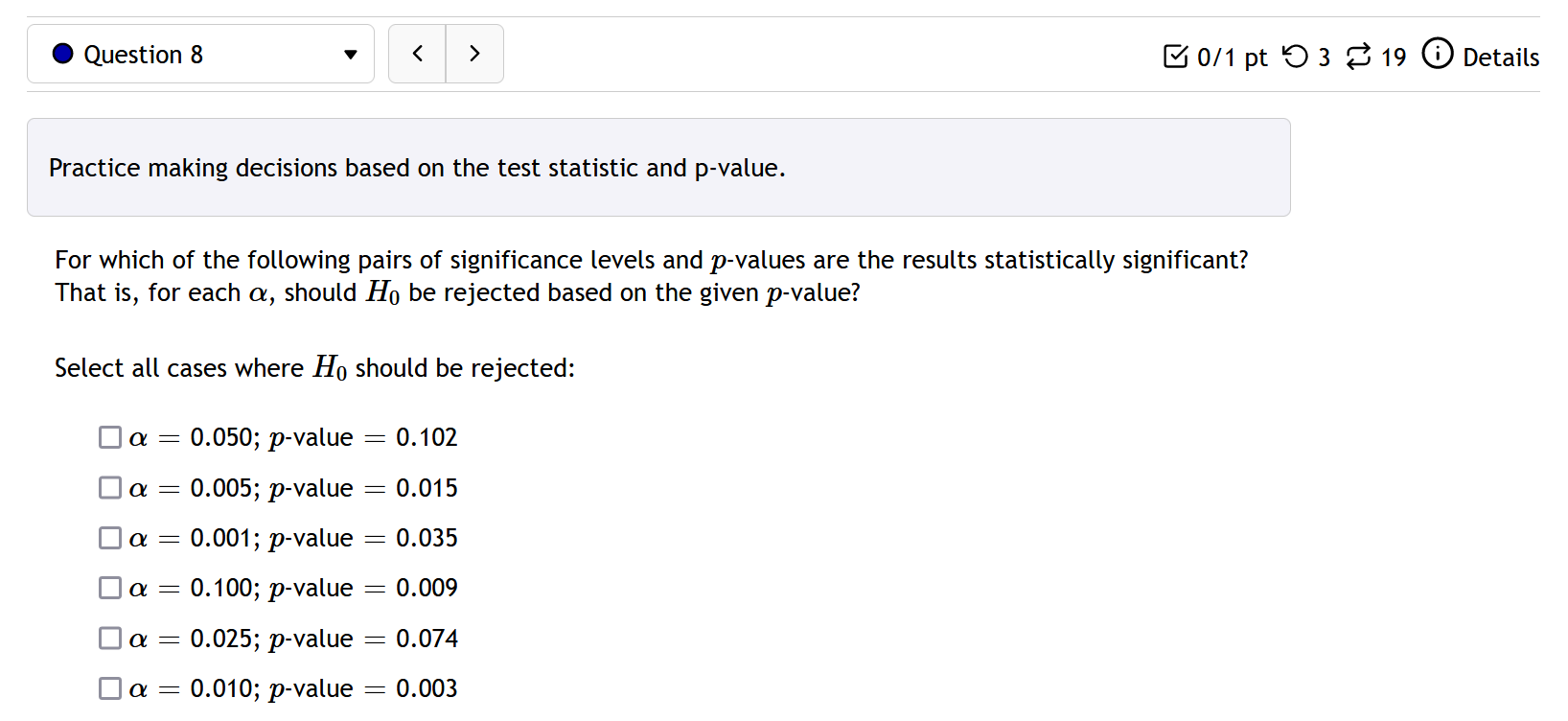Check the α = 0.100; p-value = 0.009 option
The width and height of the screenshot is (1568, 721).
(x=110, y=588)
